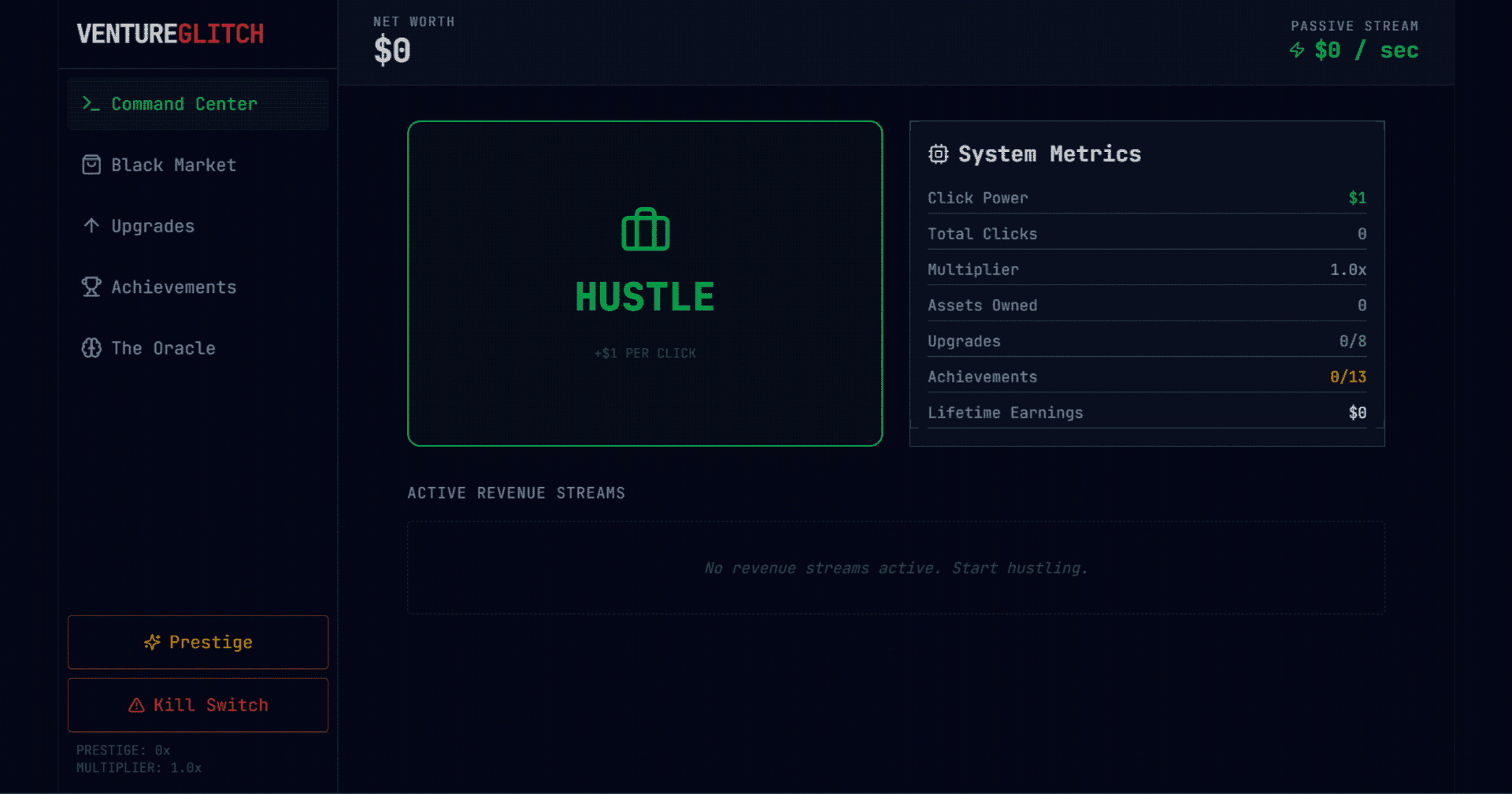This screenshot has width=1512, height=794.
Task: Click the terminal prompt icon beside Command Center
Action: click(x=91, y=104)
